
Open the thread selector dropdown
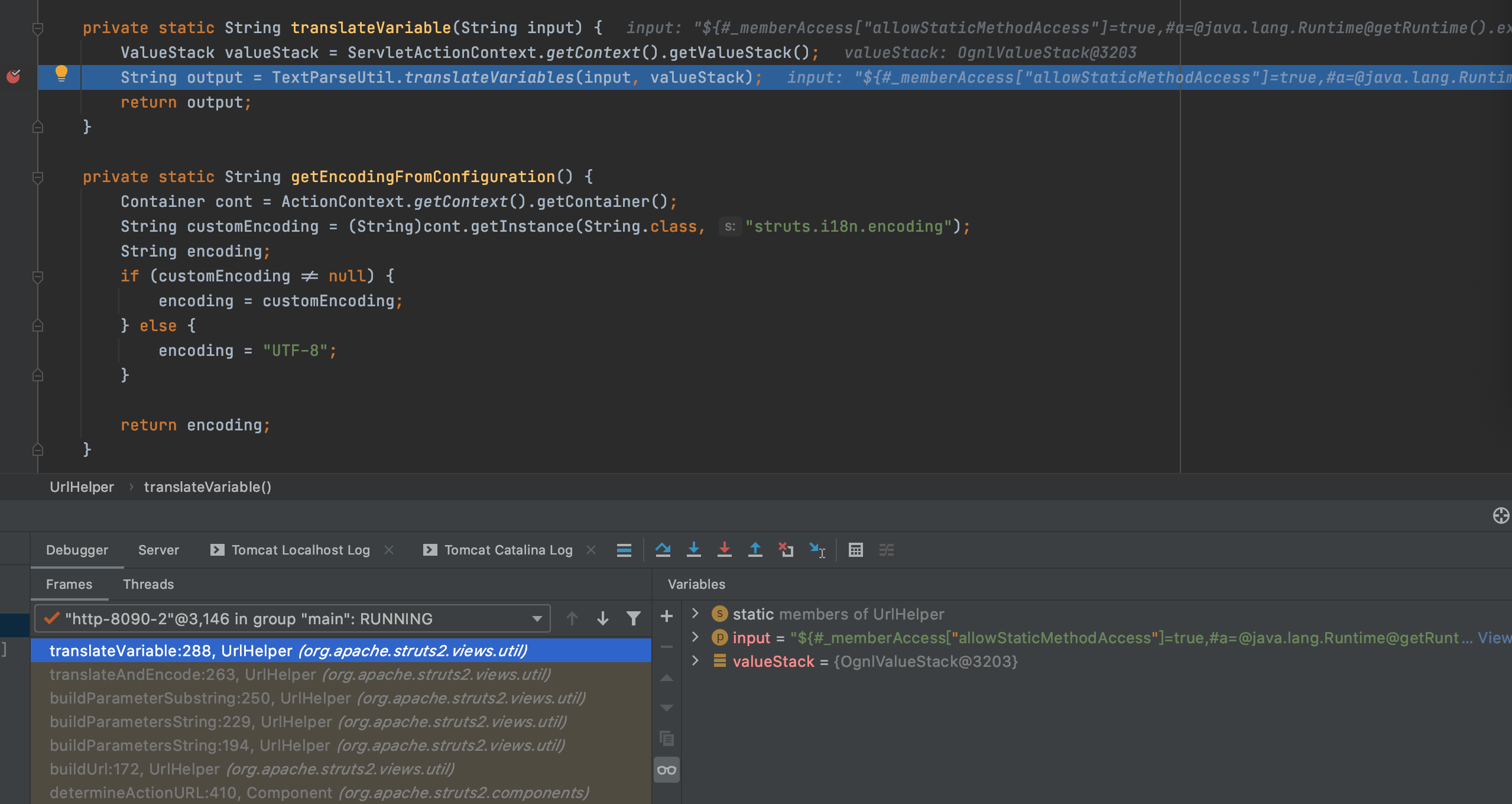[293, 618]
